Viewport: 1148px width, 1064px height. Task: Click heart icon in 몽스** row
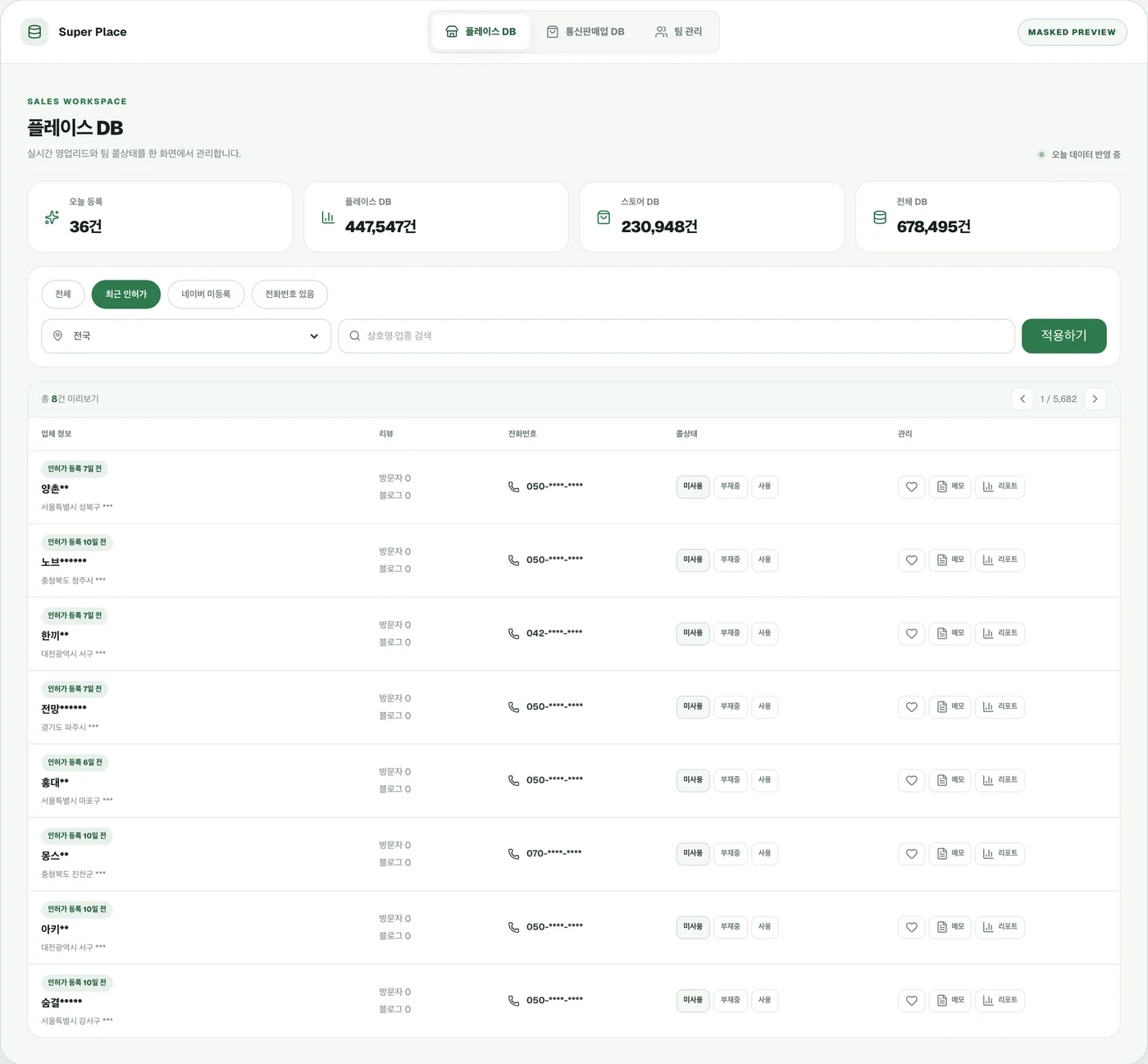coord(911,854)
